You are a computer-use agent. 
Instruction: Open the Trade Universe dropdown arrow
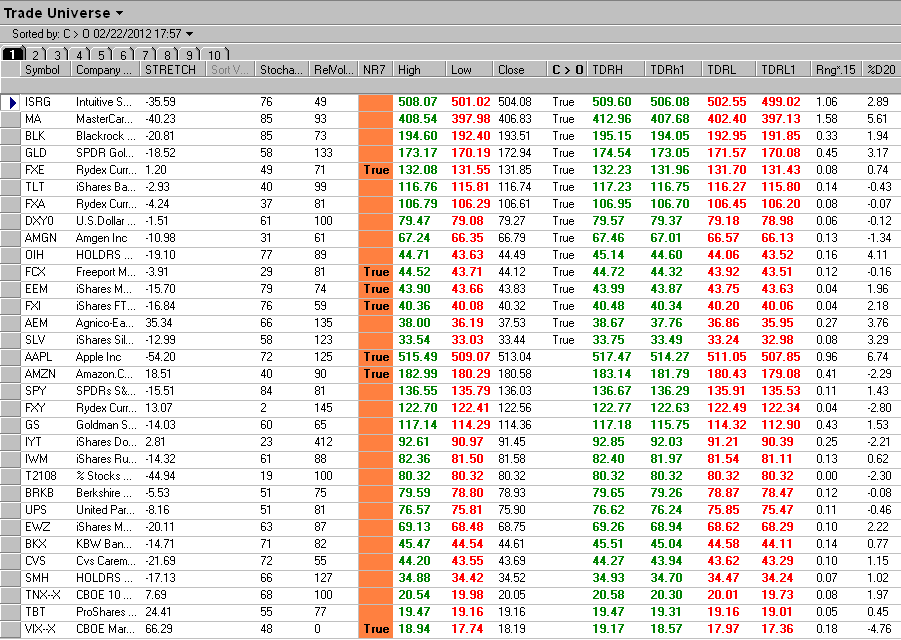[x=119, y=13]
